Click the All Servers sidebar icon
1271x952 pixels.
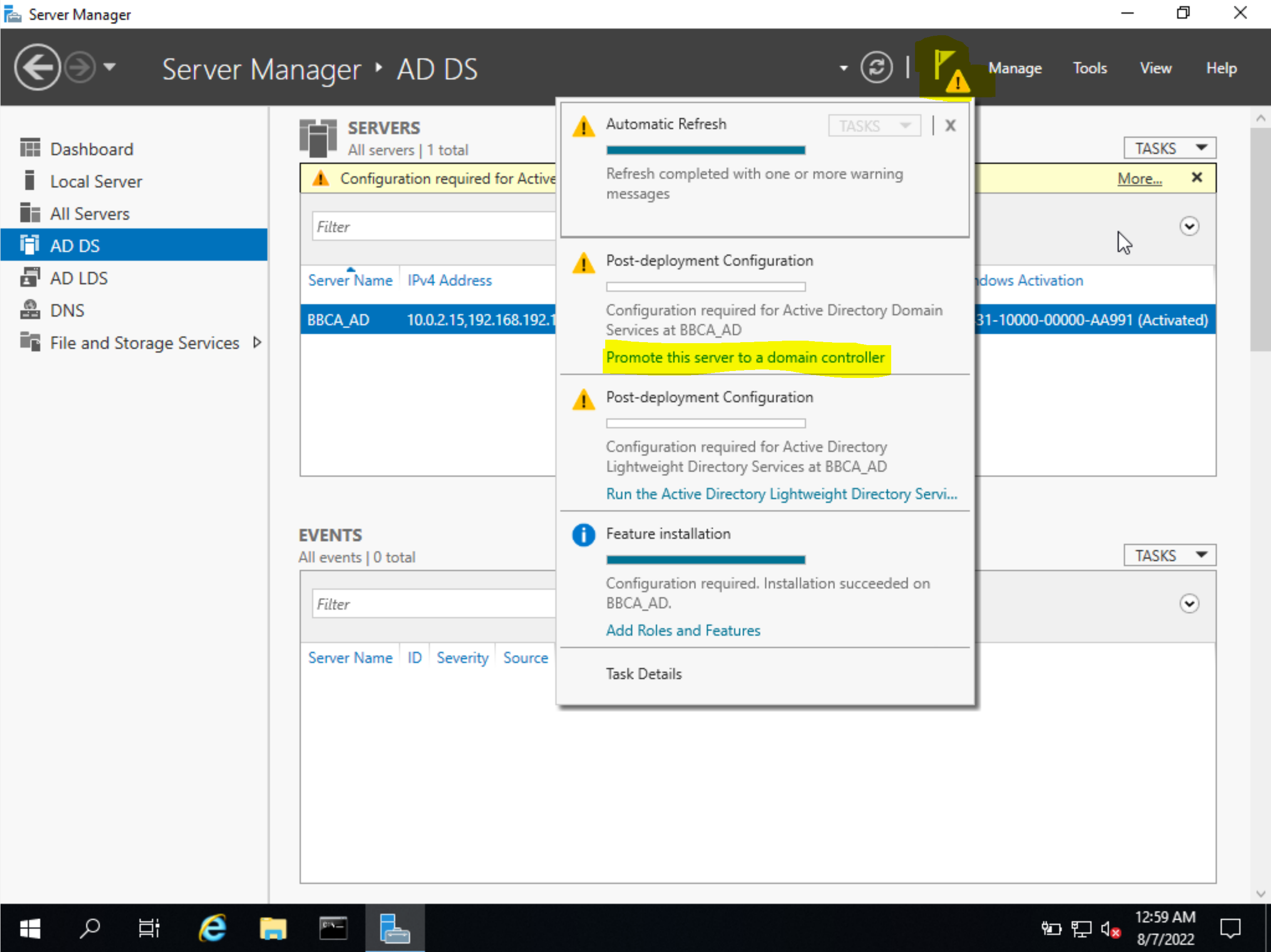tap(30, 212)
